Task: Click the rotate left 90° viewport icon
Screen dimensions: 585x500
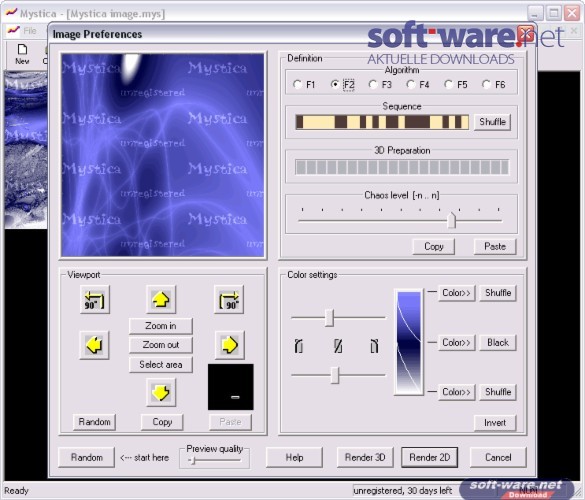Action: click(x=95, y=300)
